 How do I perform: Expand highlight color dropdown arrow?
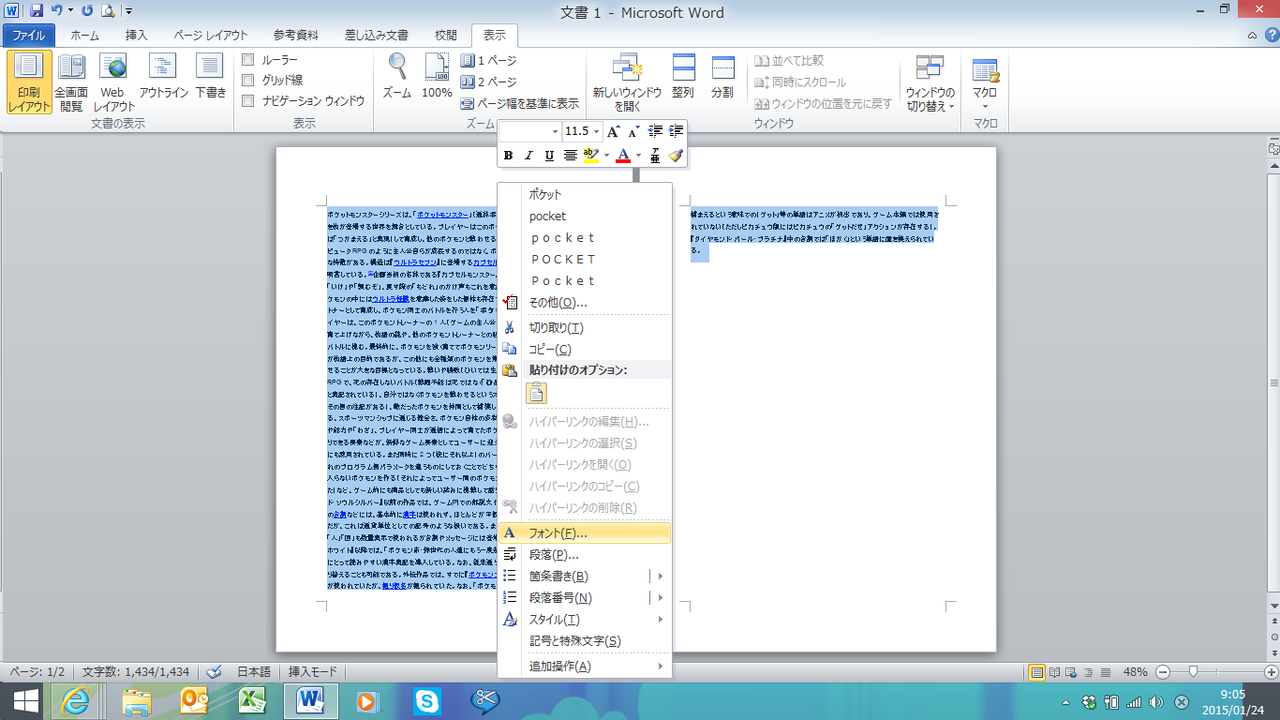click(606, 155)
